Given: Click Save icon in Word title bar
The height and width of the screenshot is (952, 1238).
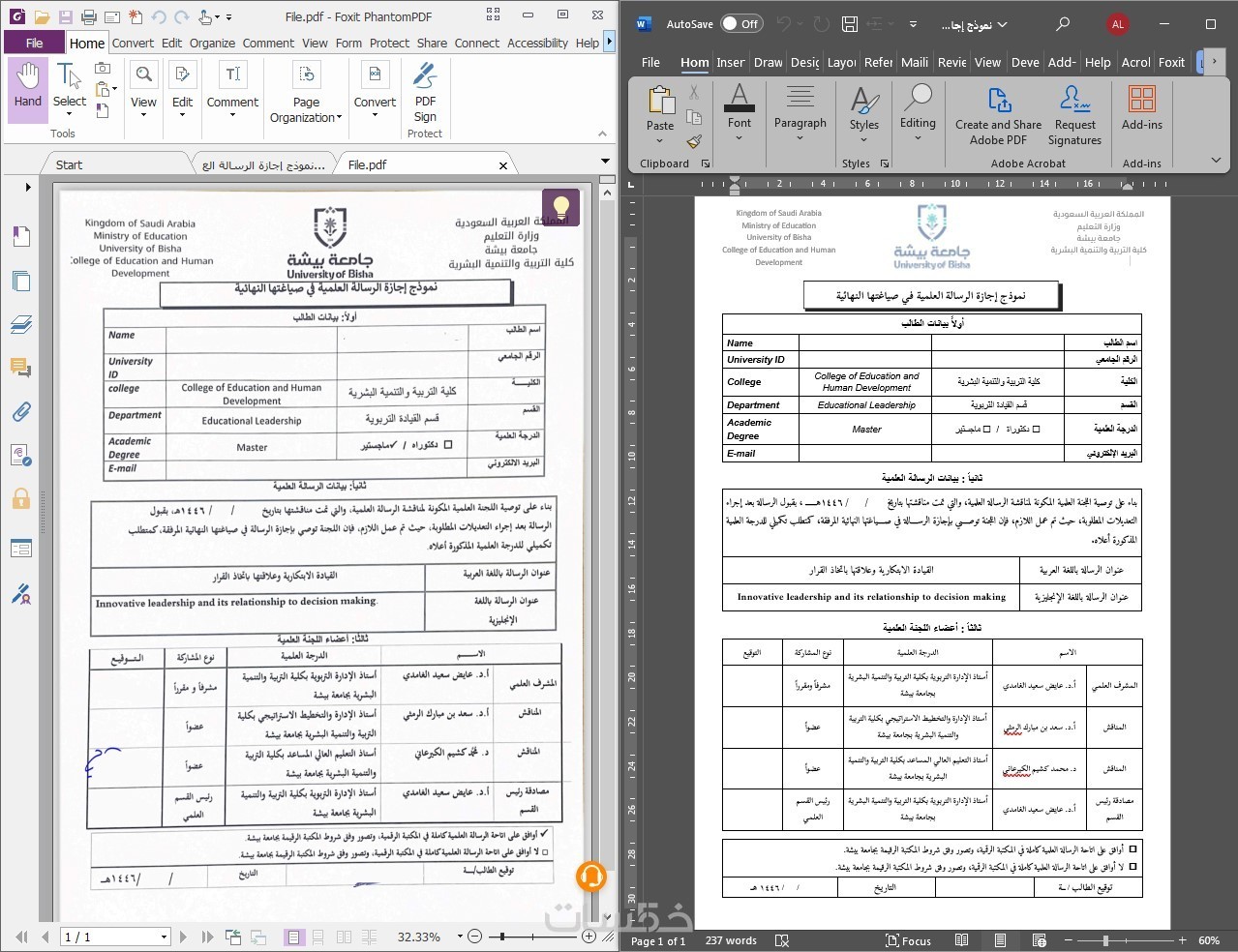Looking at the screenshot, I should click(849, 24).
